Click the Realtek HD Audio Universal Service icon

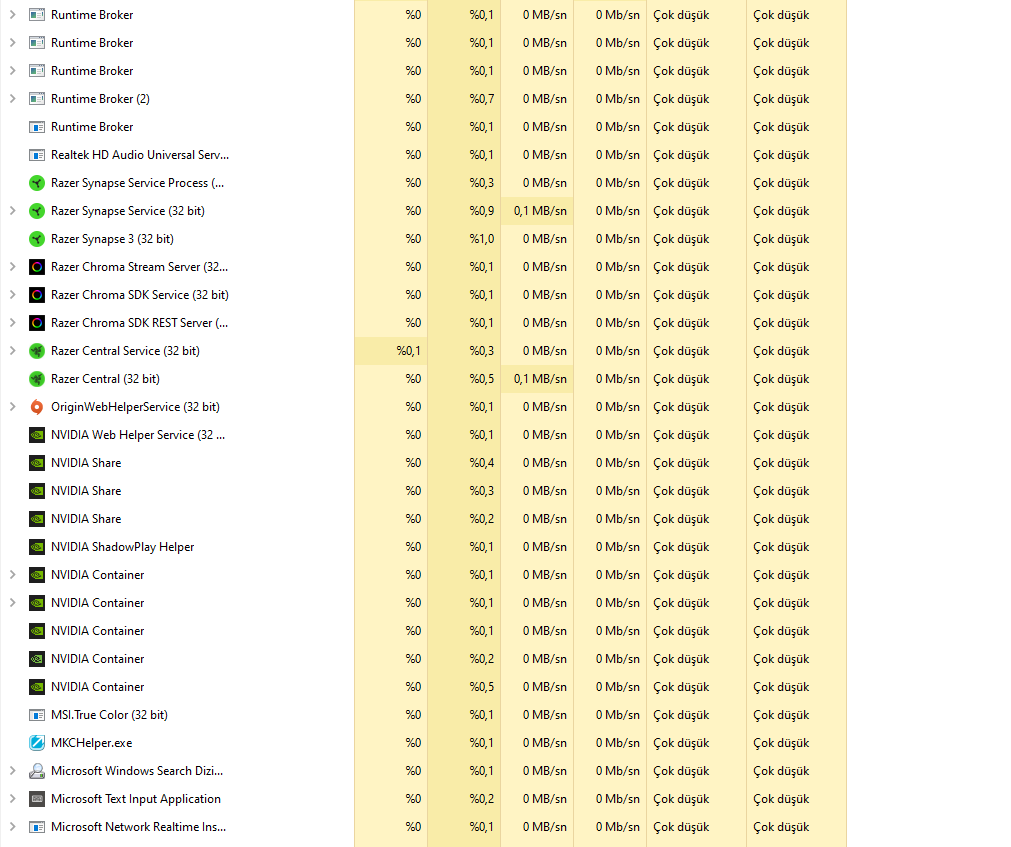[x=37, y=155]
